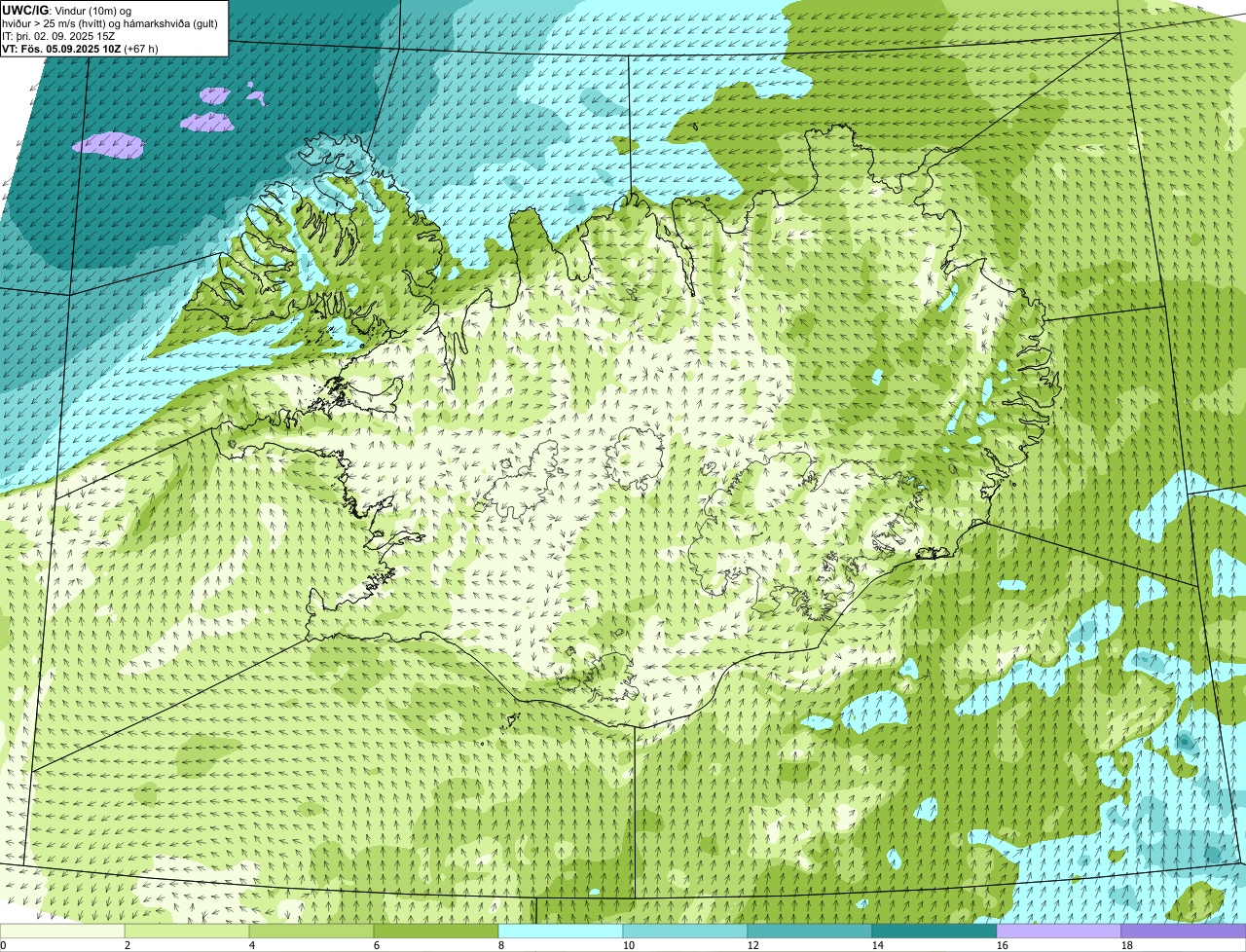Screen dimensions: 1246x952
Task: Click the '12' label on the wind scale
Action: coord(753,945)
